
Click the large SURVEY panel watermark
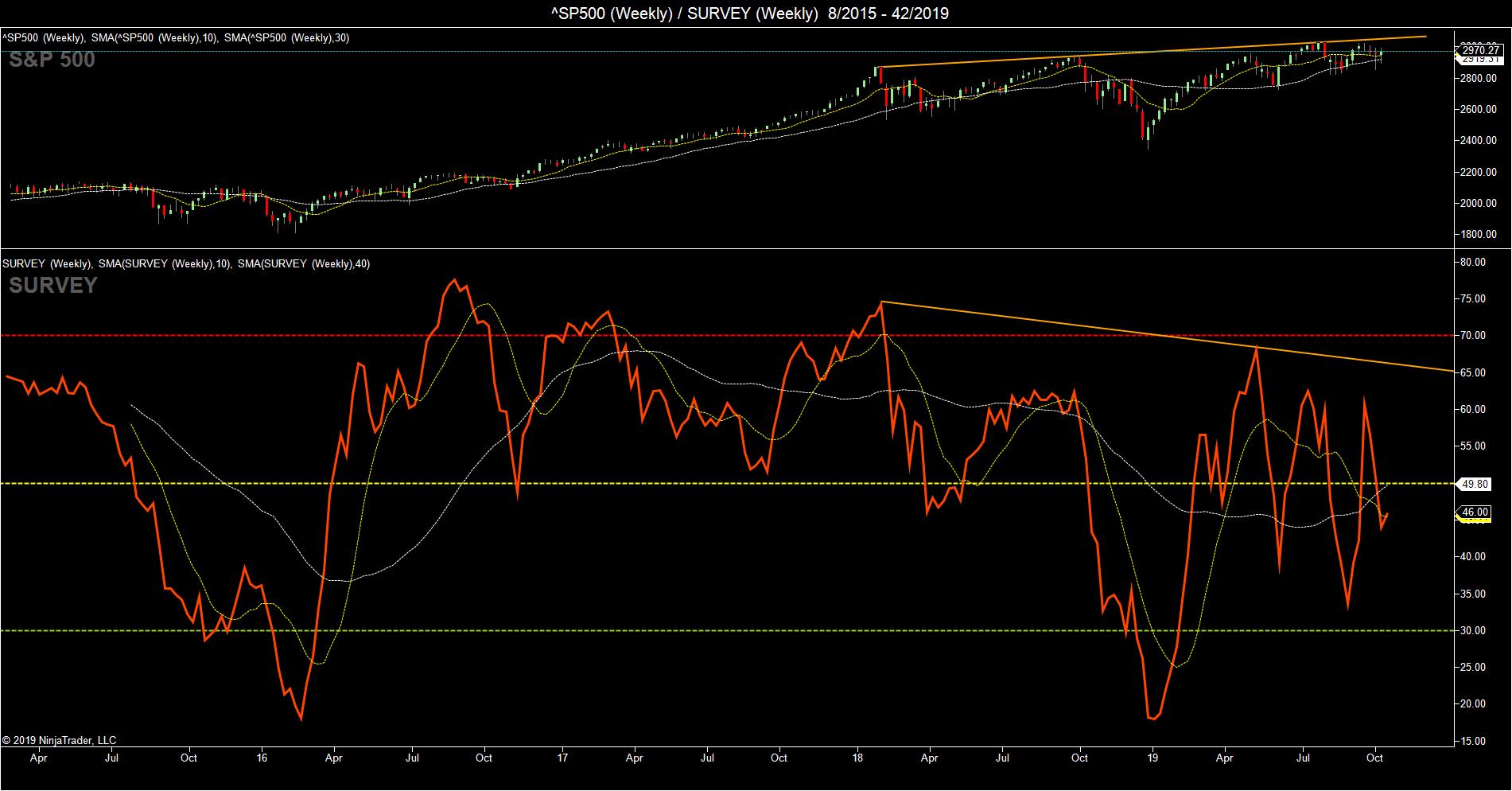tap(53, 285)
